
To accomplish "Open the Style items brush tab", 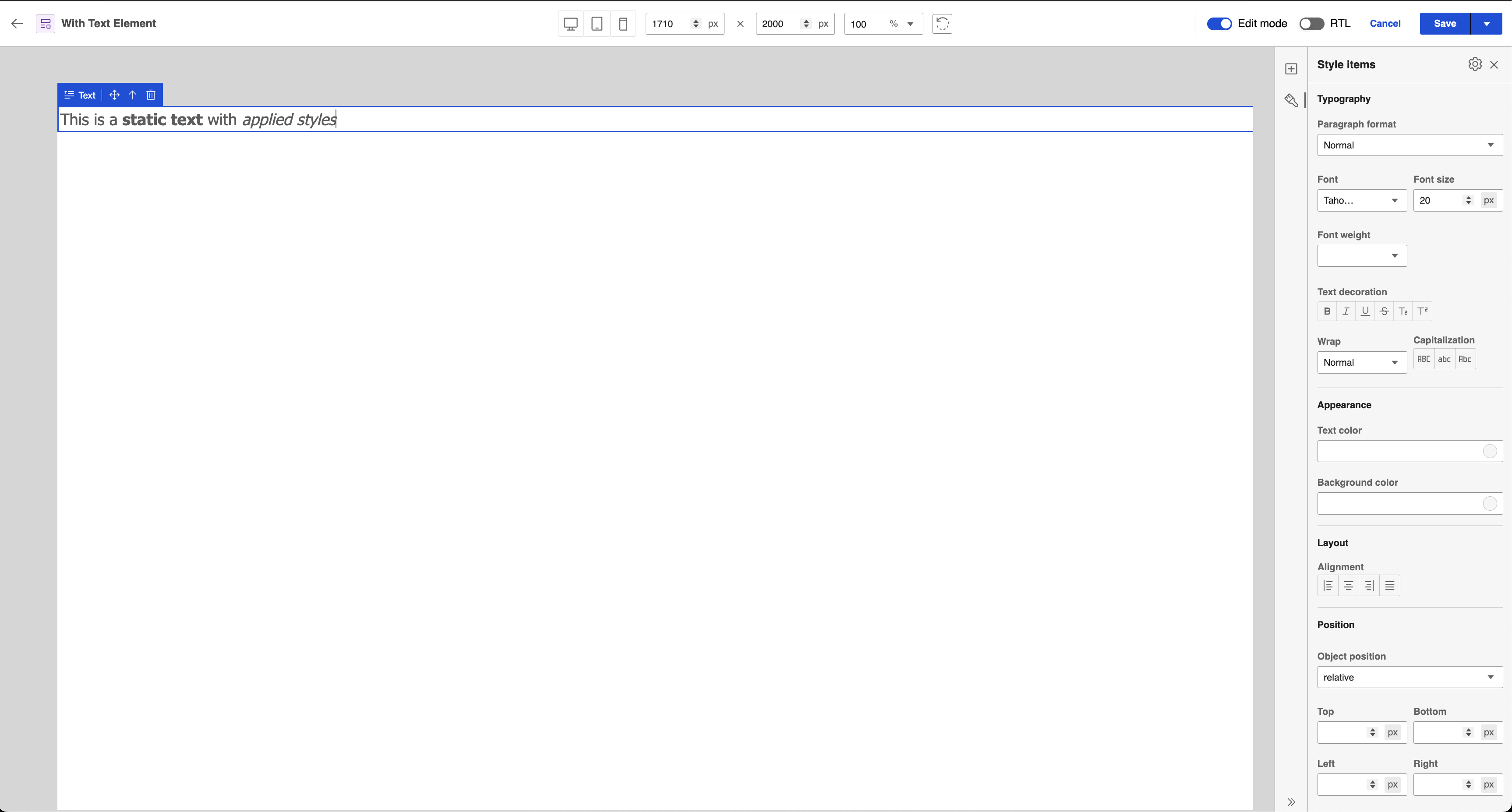I will (x=1291, y=100).
